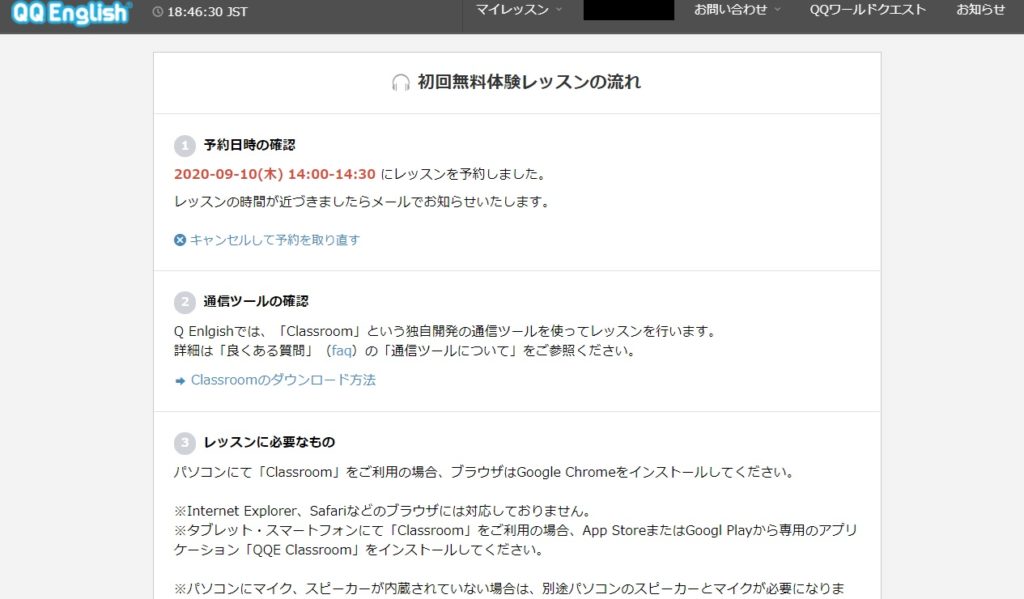The width and height of the screenshot is (1024, 599).
Task: Click the sentence about installing Google Chrome
Action: point(484,472)
